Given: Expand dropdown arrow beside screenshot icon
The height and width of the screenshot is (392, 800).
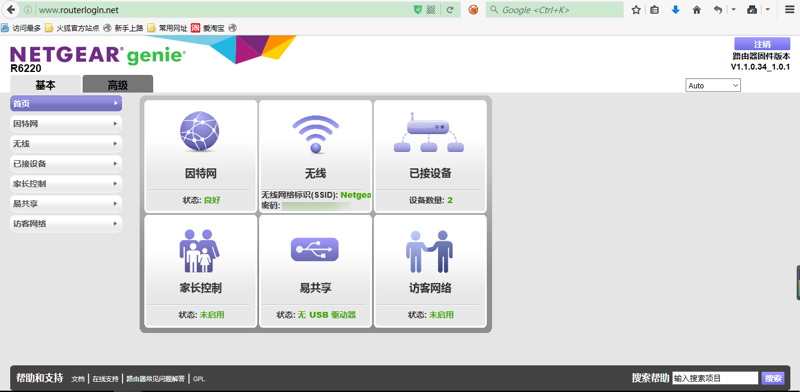Looking at the screenshot, I should (x=767, y=10).
